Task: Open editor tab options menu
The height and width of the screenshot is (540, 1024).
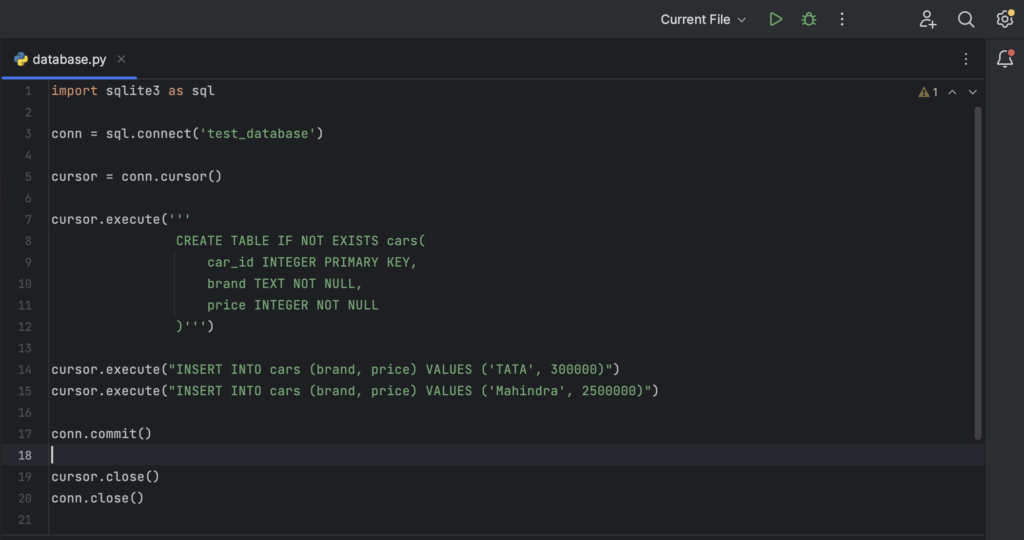Action: click(966, 59)
